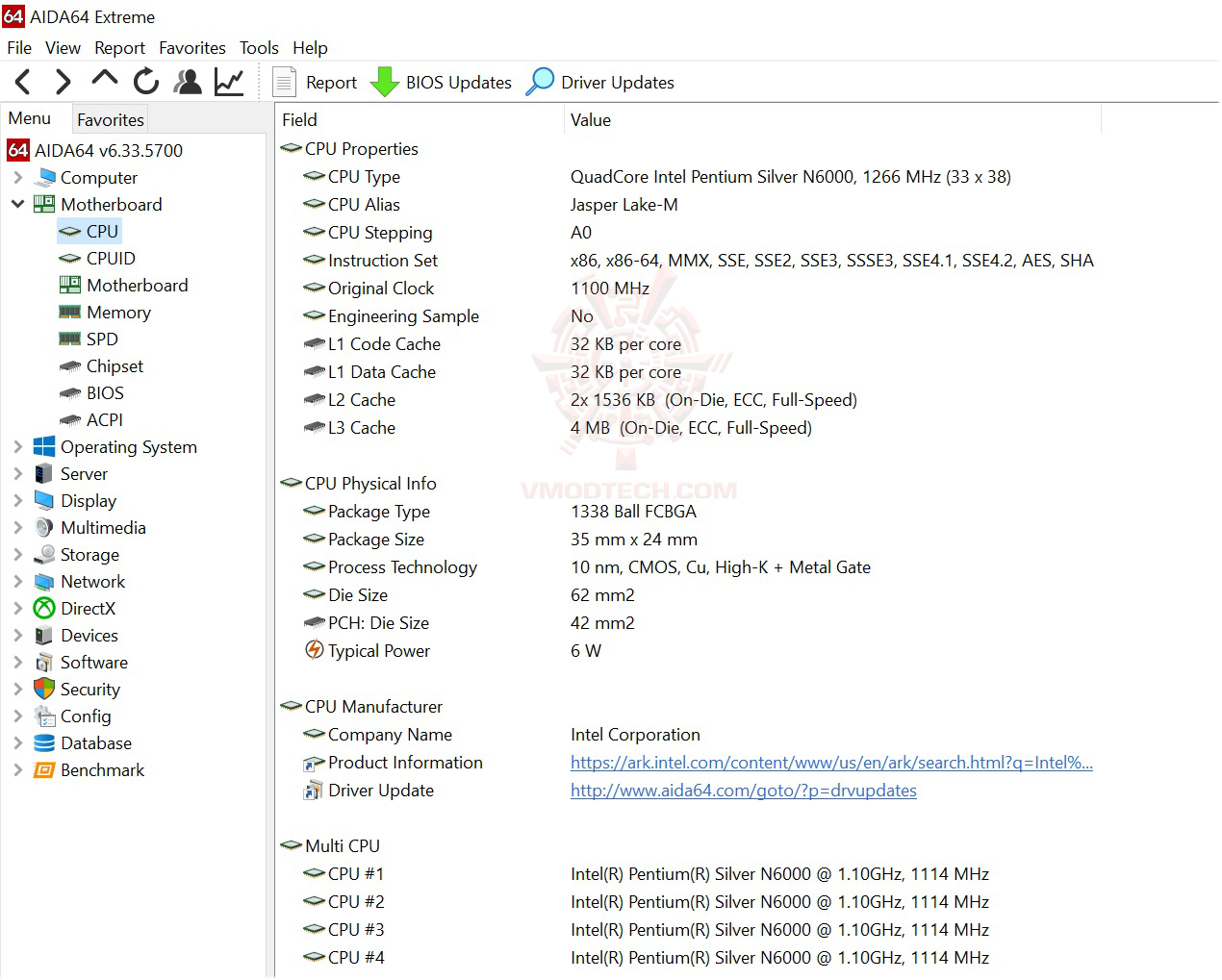Select the Computer icon in the tree
This screenshot has width=1222, height=980.
[x=44, y=178]
